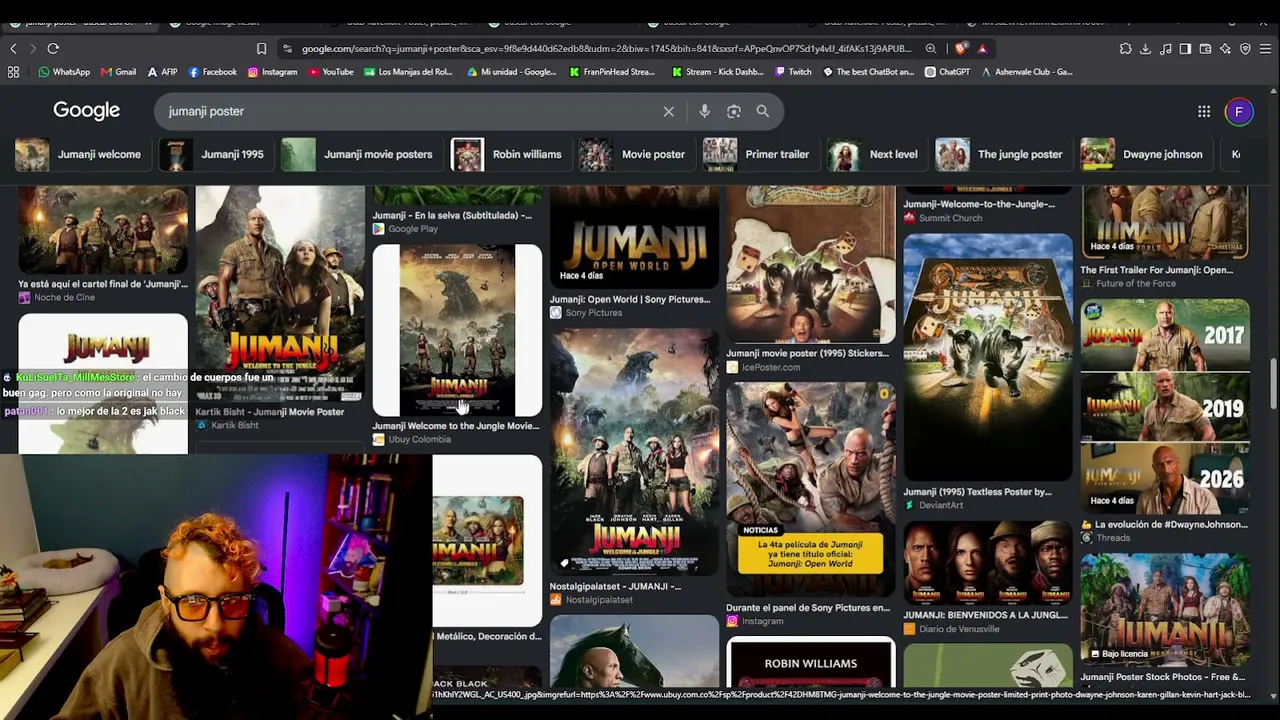Viewport: 1280px width, 720px height.
Task: Click the browser address bar URL
Action: (606, 48)
